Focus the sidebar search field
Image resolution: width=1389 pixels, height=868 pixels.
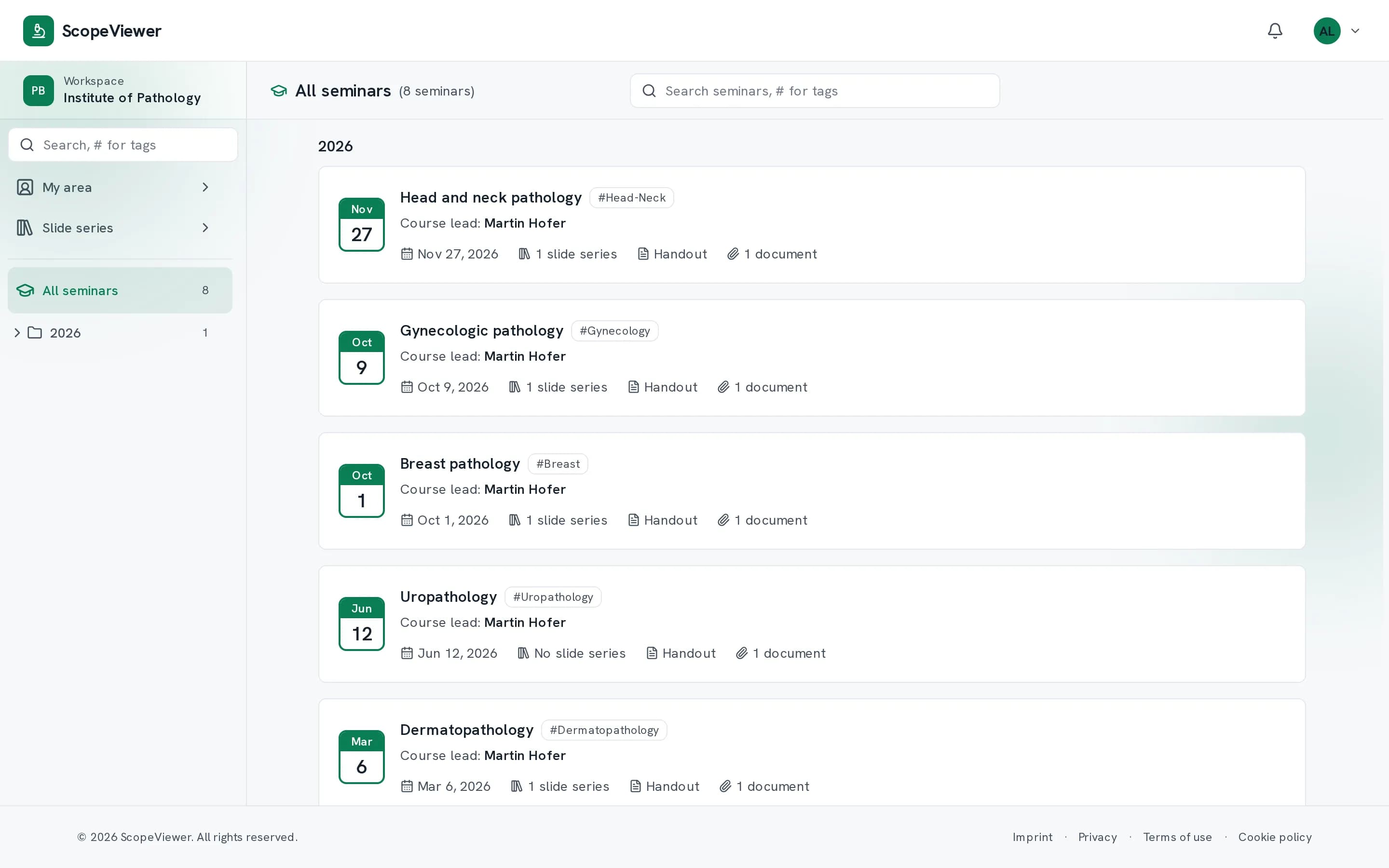[123, 145]
